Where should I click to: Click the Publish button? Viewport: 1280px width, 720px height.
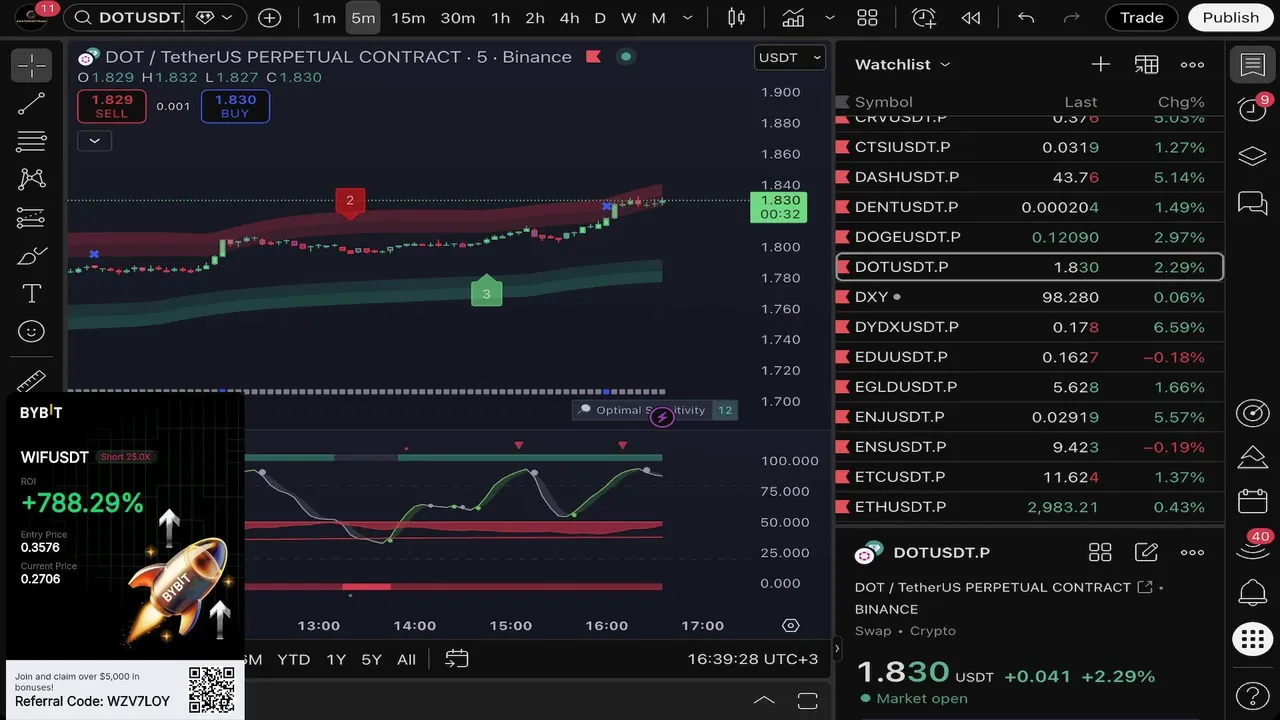pyautogui.click(x=1231, y=17)
